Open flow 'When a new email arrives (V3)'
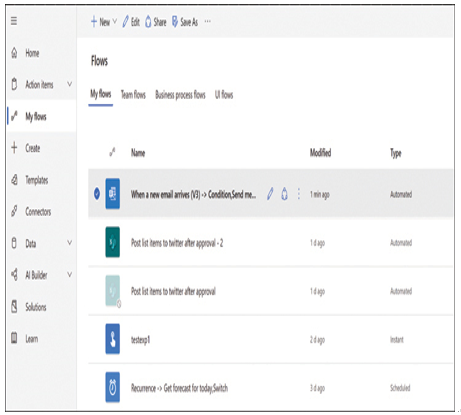This screenshot has height=415, width=461. coord(194,194)
